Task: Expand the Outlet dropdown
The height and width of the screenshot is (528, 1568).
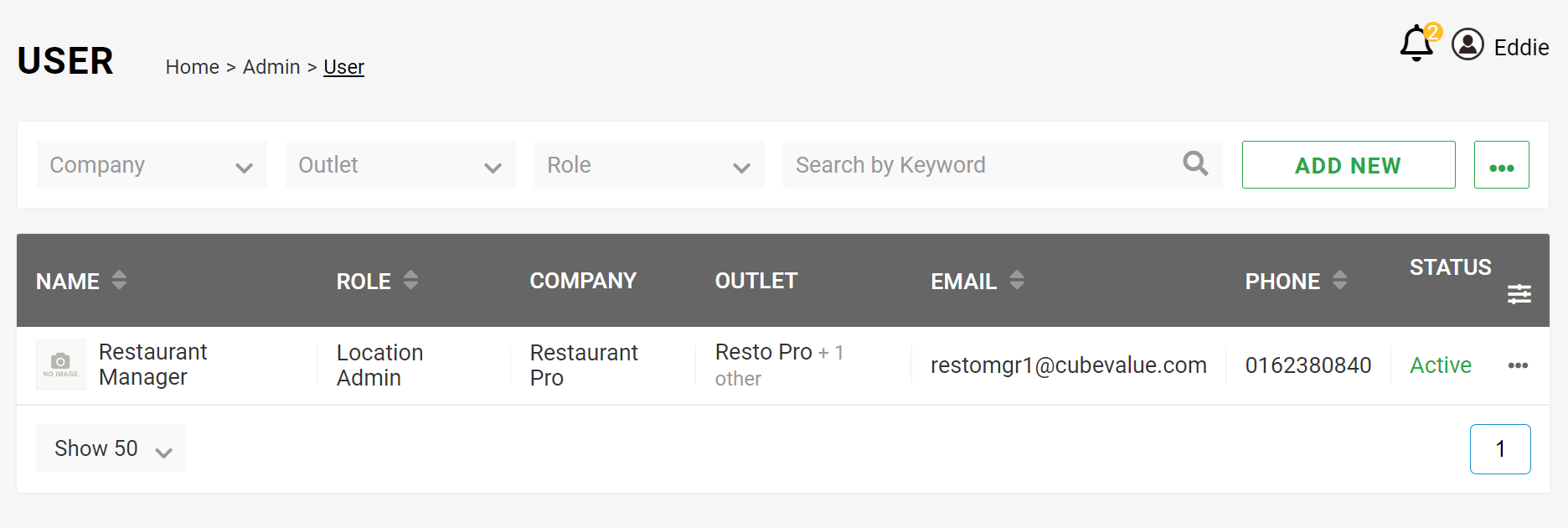Action: (400, 164)
